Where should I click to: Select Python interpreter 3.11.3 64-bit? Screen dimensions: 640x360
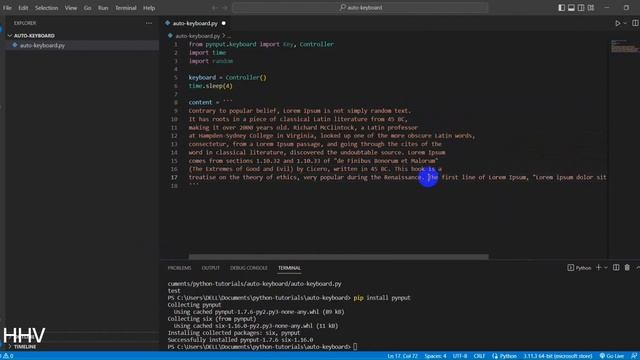click(x=558, y=356)
